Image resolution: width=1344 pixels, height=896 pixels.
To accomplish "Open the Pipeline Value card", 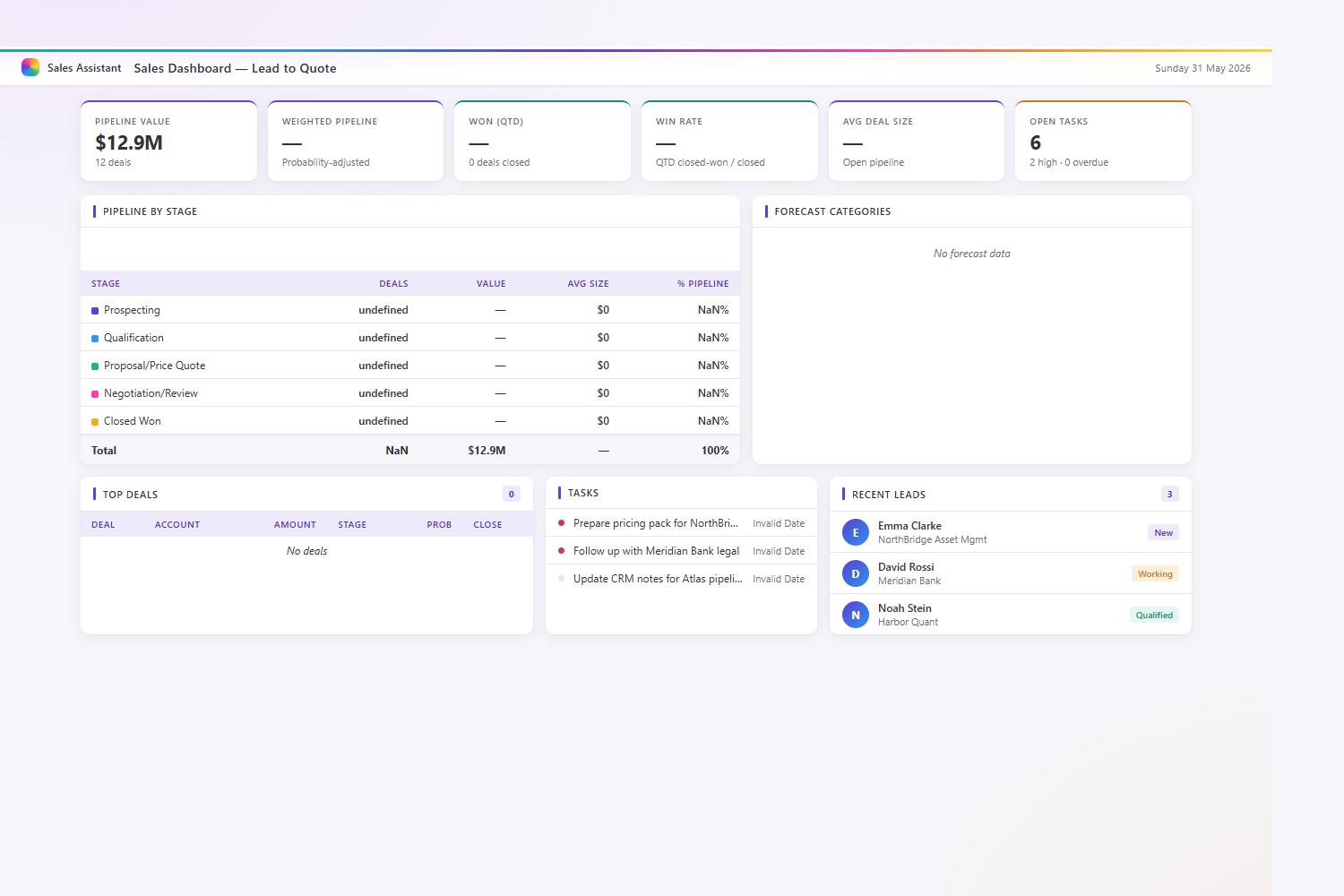I will coord(168,141).
